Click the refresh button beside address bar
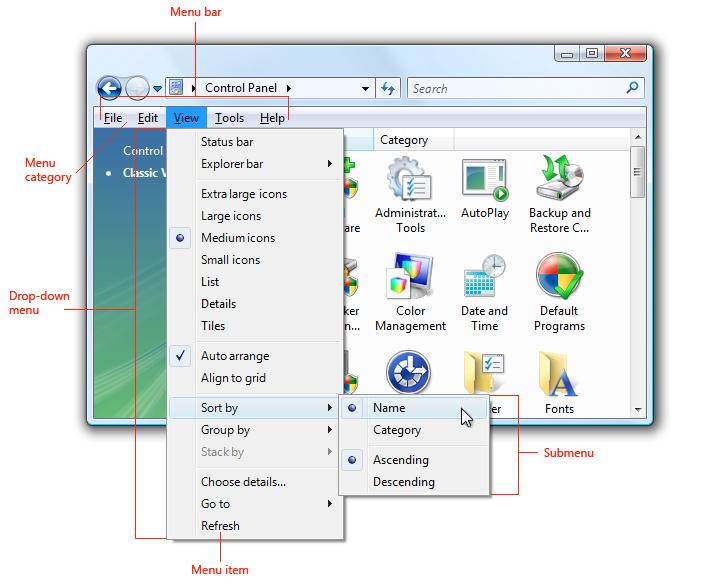 (x=389, y=88)
